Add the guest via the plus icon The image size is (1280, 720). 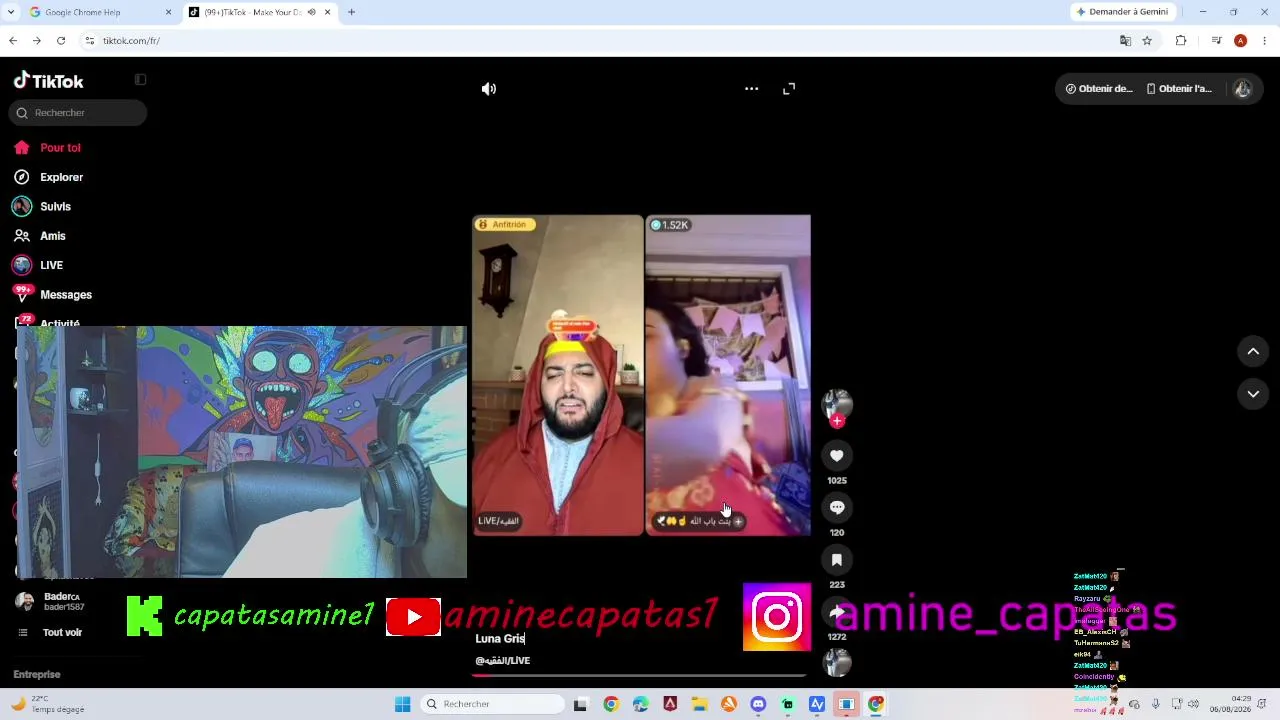tap(738, 521)
